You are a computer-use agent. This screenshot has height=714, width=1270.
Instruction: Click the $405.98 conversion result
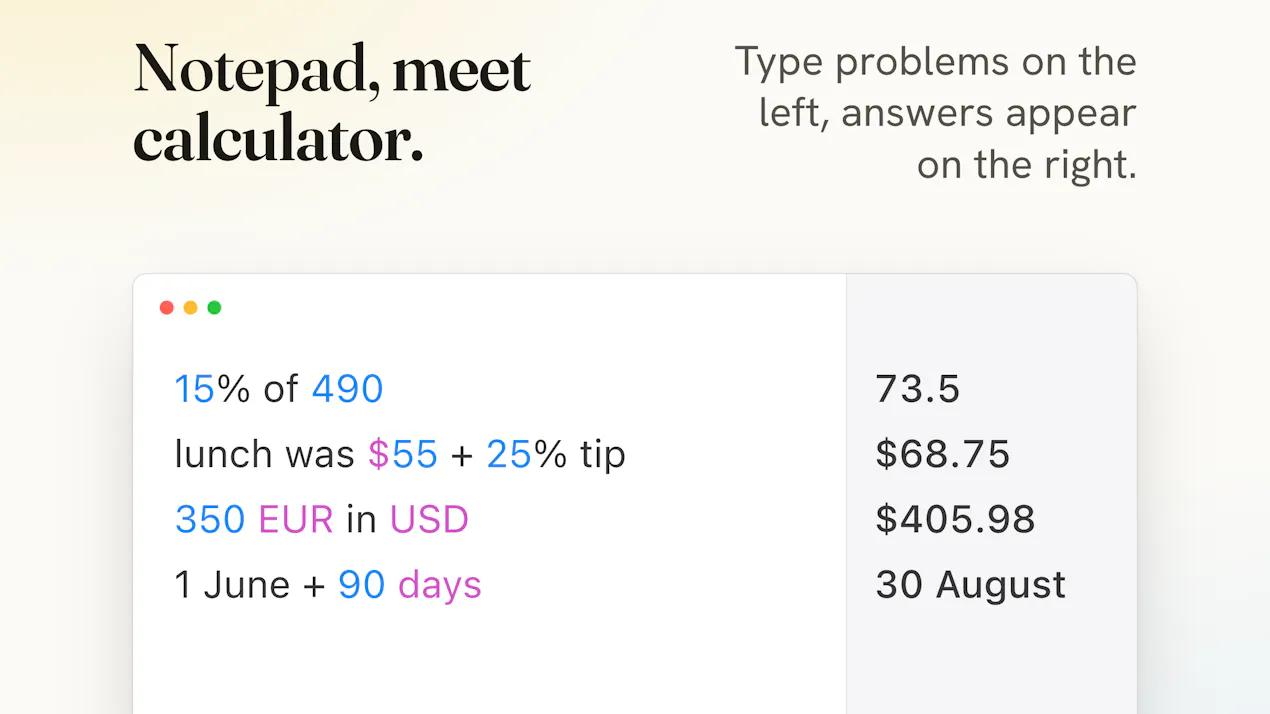(956, 520)
